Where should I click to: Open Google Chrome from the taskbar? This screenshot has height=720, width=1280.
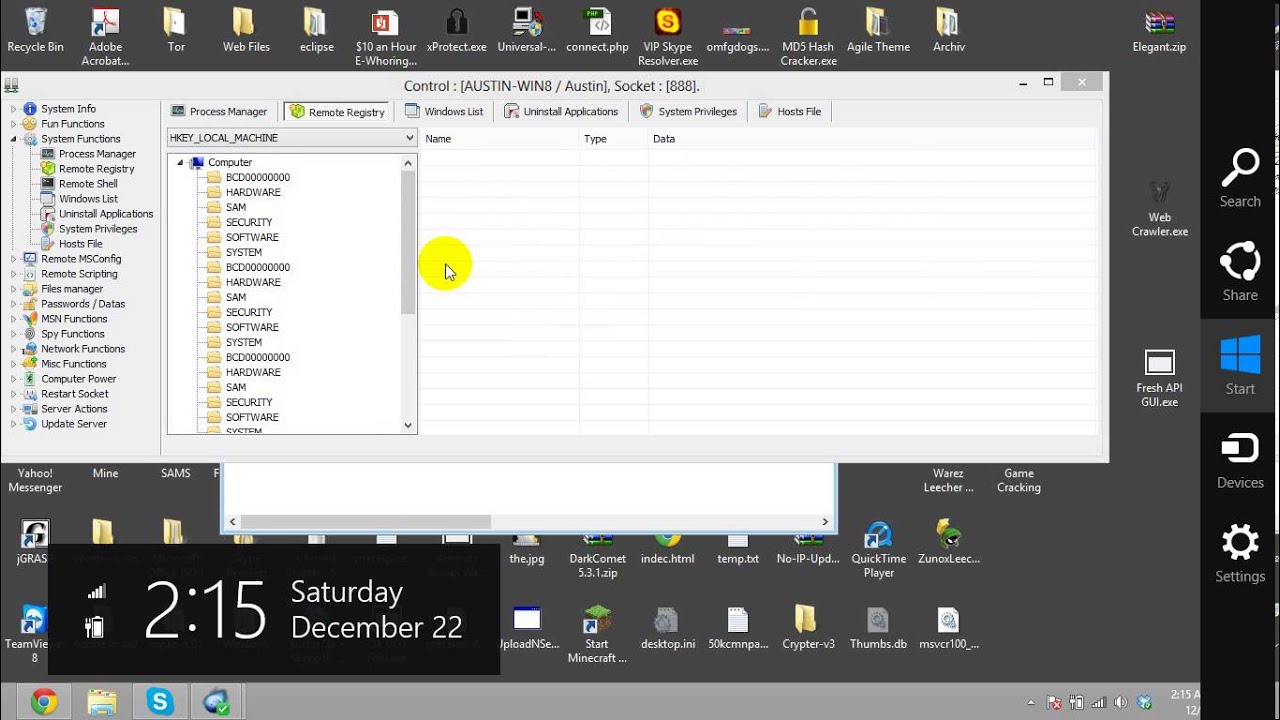(43, 701)
